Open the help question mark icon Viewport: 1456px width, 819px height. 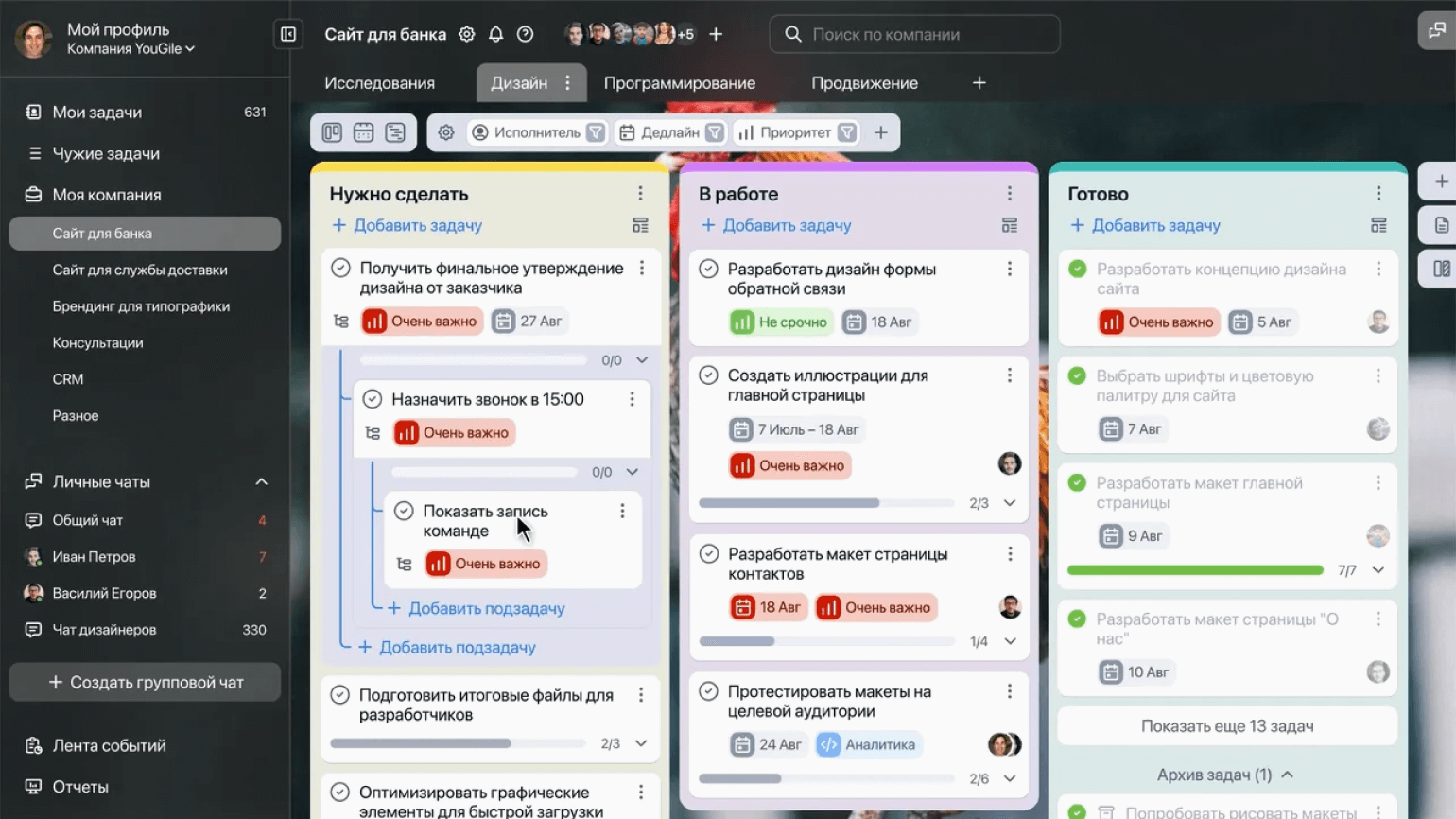[x=525, y=35]
